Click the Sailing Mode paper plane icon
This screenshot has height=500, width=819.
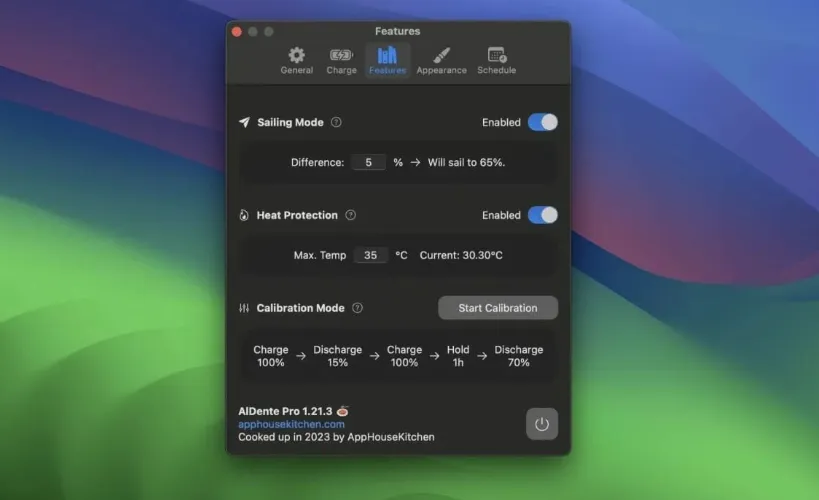pyautogui.click(x=244, y=122)
